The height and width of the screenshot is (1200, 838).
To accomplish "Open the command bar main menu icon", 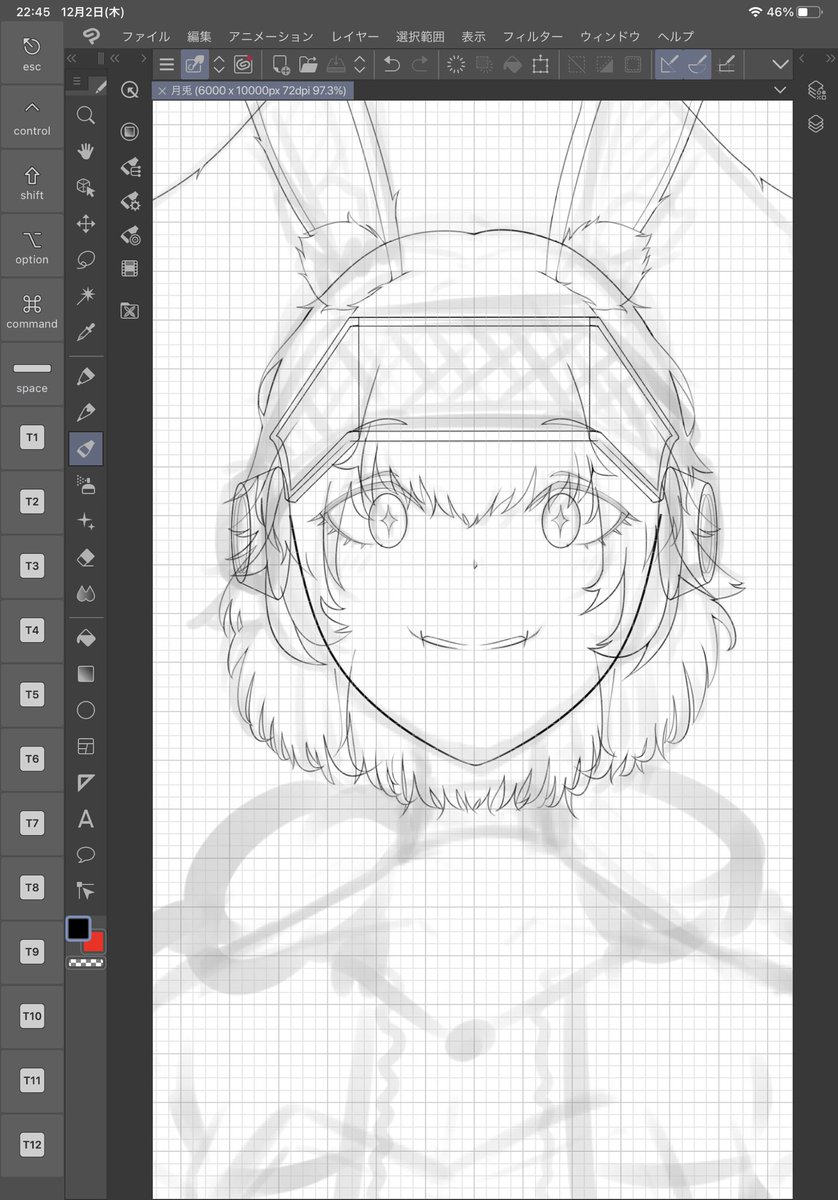I will coord(167,65).
